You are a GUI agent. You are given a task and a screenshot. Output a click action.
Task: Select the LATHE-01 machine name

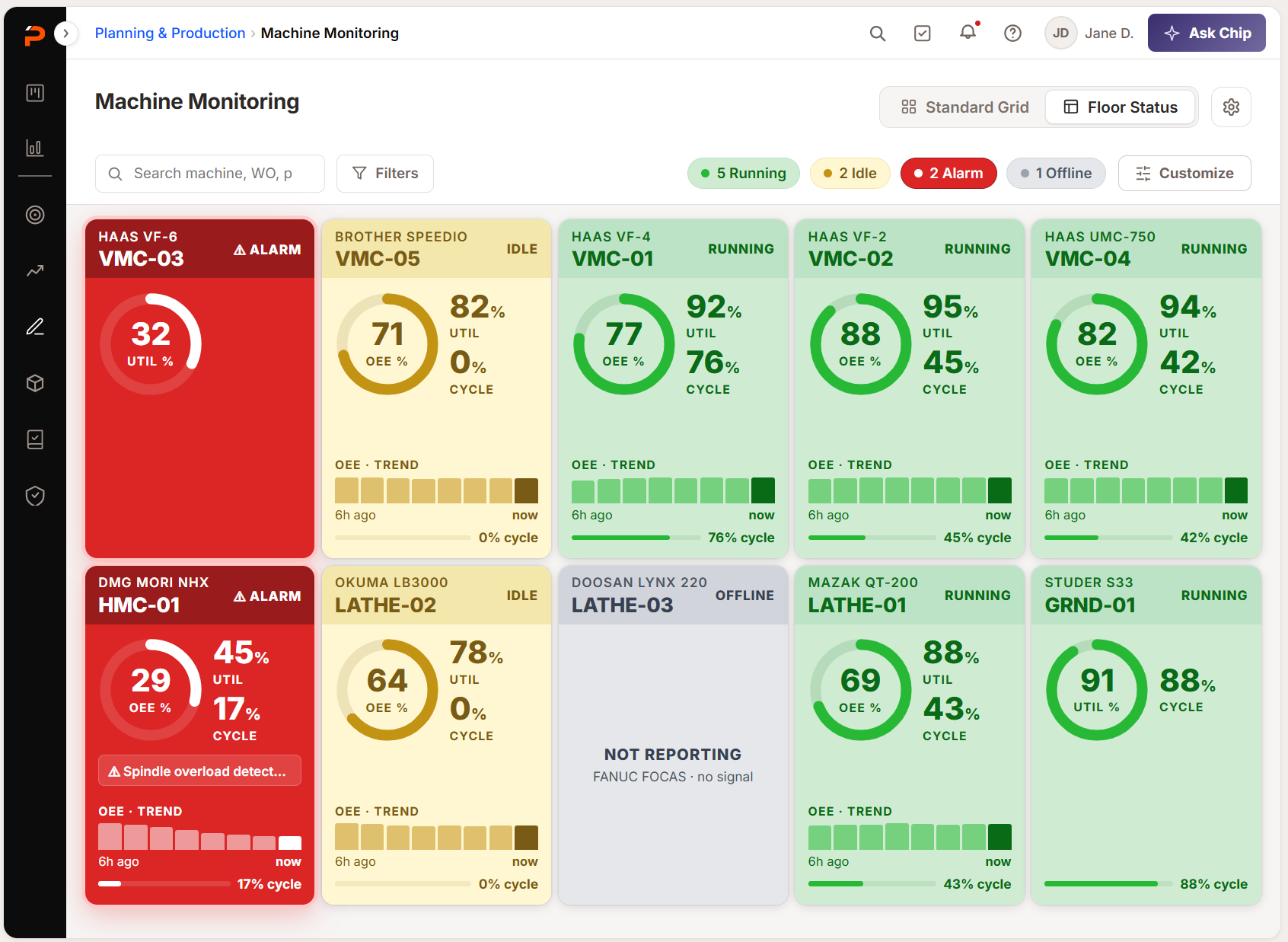[857, 605]
